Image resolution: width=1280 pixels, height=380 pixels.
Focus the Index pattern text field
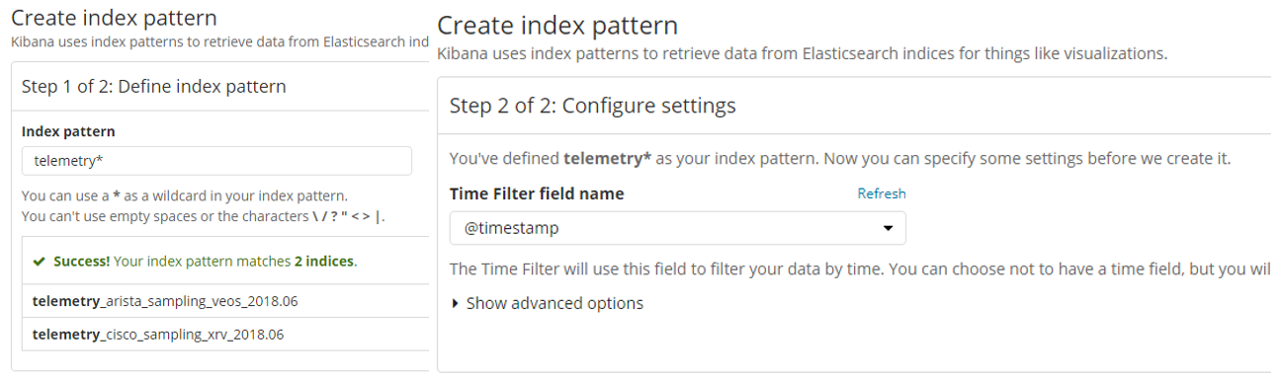pyautogui.click(x=216, y=161)
